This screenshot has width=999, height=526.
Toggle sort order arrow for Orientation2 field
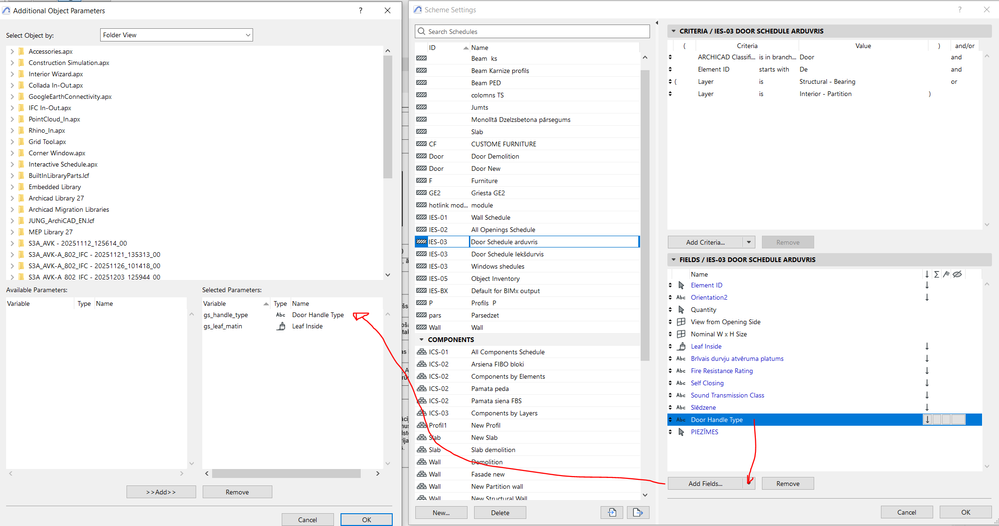click(x=927, y=297)
